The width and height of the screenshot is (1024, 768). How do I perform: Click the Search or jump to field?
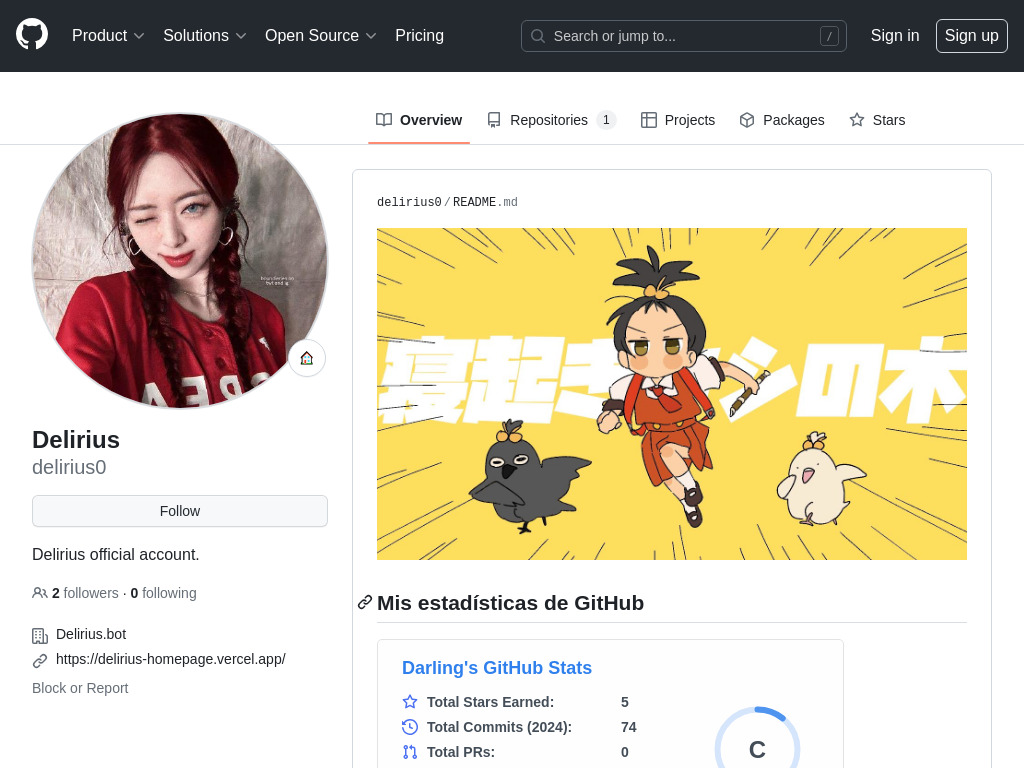[x=684, y=36]
